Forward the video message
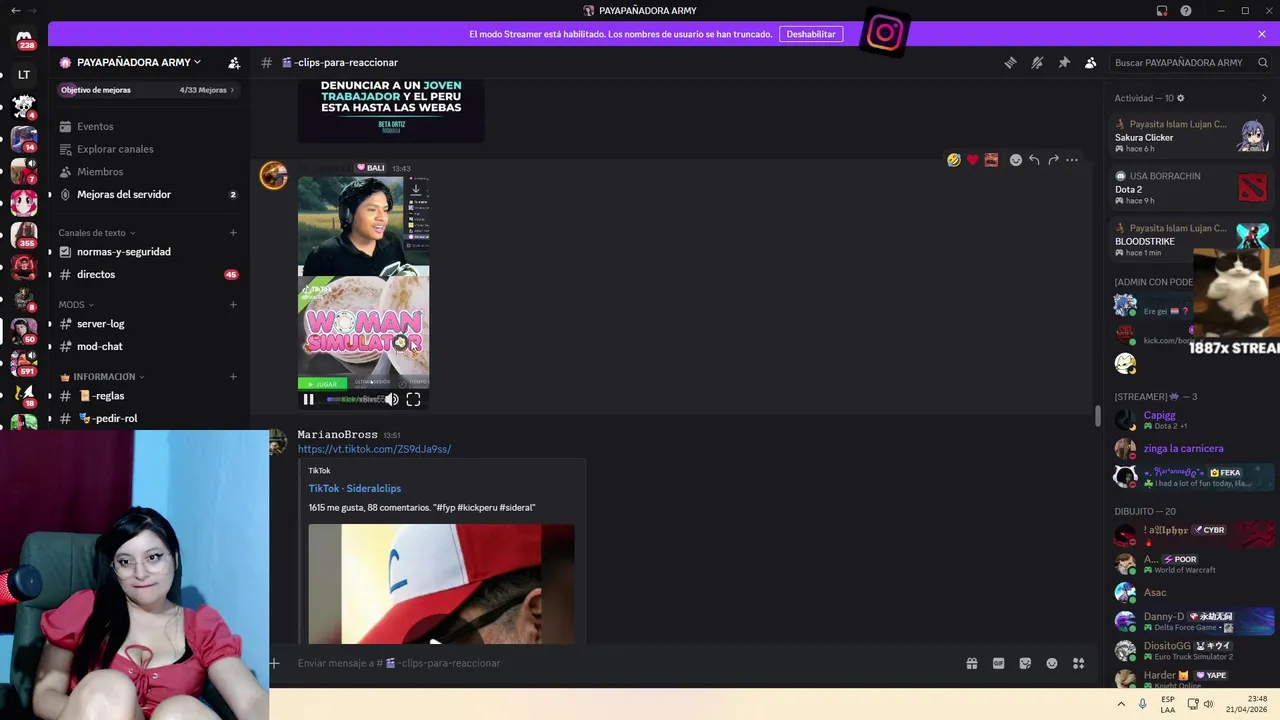 click(x=1053, y=160)
